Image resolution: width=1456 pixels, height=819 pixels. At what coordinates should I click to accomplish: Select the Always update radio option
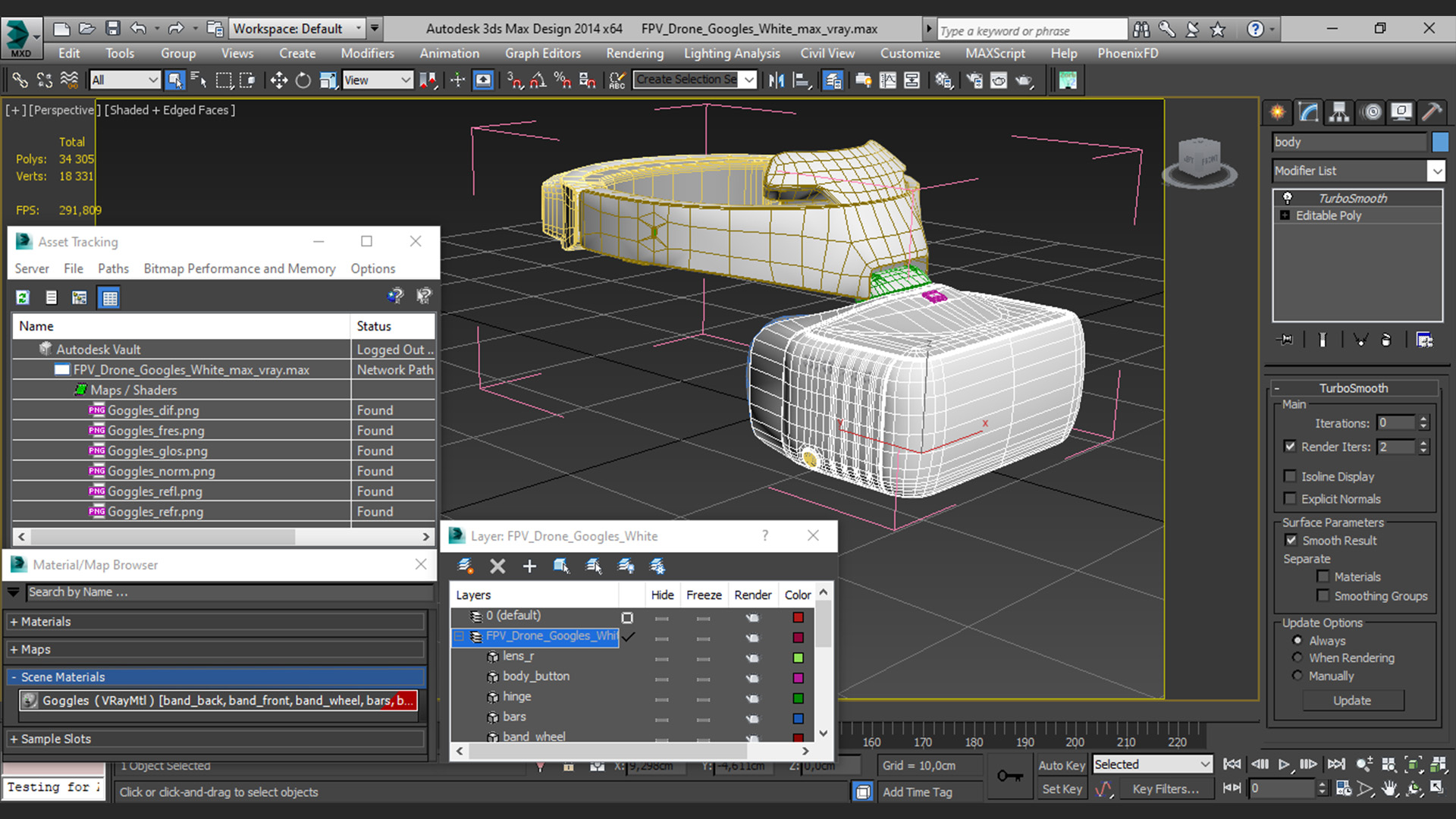click(1298, 640)
